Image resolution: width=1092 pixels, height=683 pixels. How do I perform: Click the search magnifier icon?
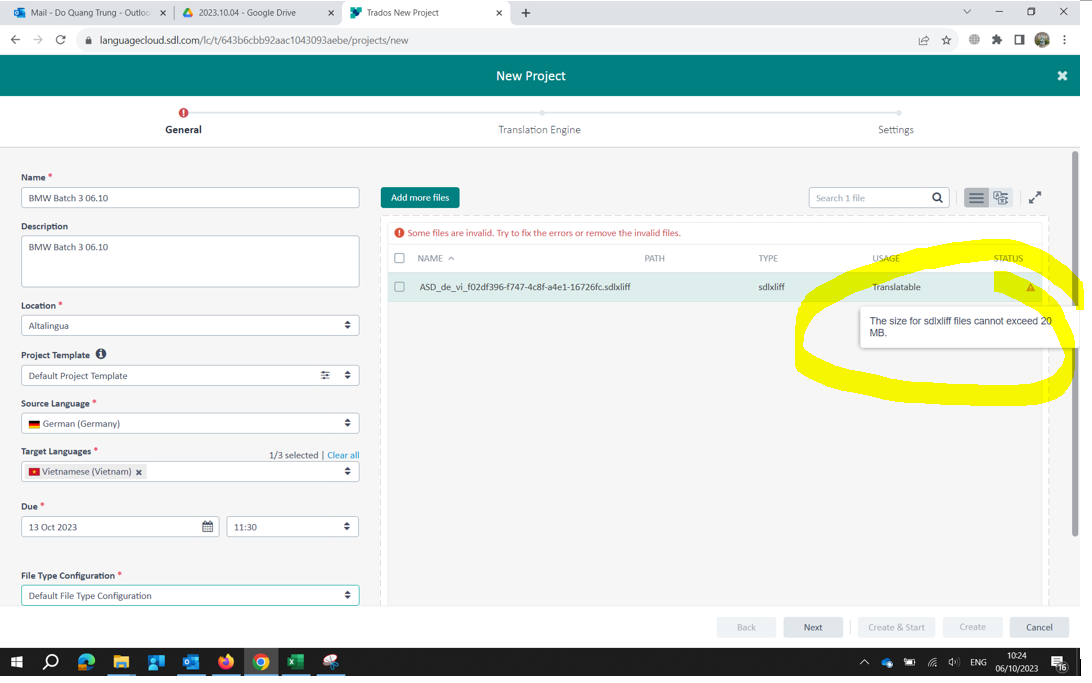(937, 198)
